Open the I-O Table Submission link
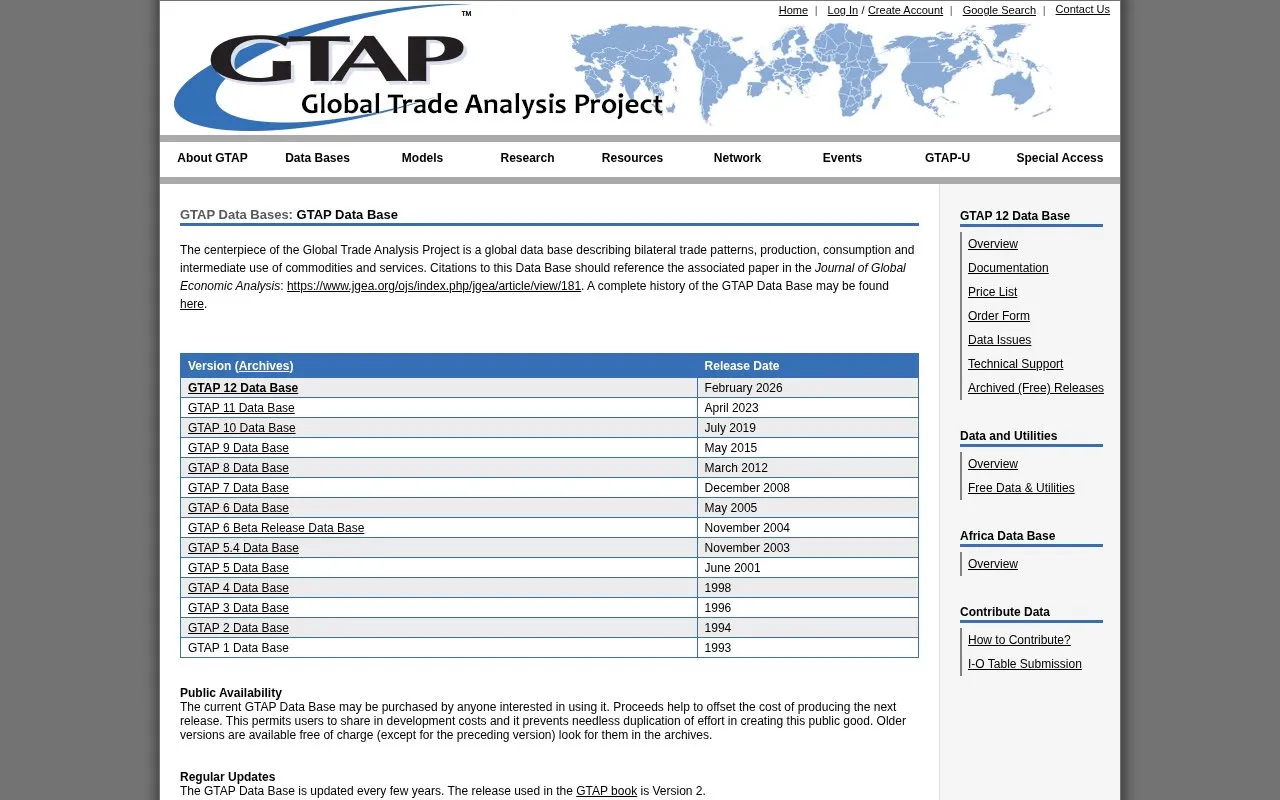Screen dimensions: 1280x800 click(x=1025, y=664)
